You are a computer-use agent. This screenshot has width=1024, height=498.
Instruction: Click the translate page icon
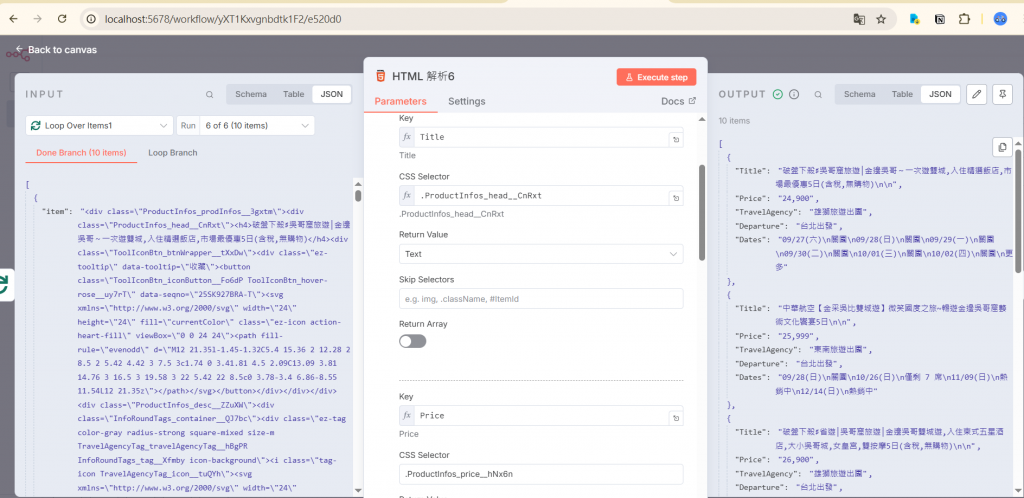(859, 19)
